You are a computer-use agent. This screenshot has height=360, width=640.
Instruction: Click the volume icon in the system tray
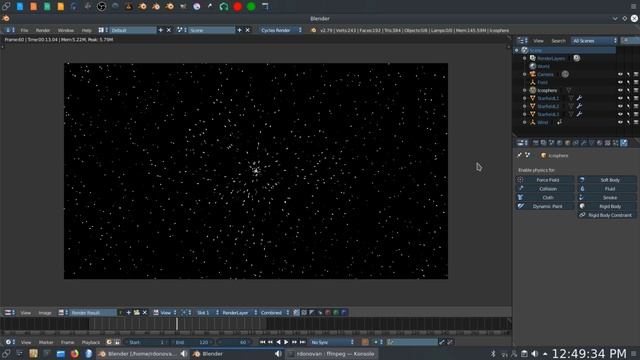click(535, 353)
